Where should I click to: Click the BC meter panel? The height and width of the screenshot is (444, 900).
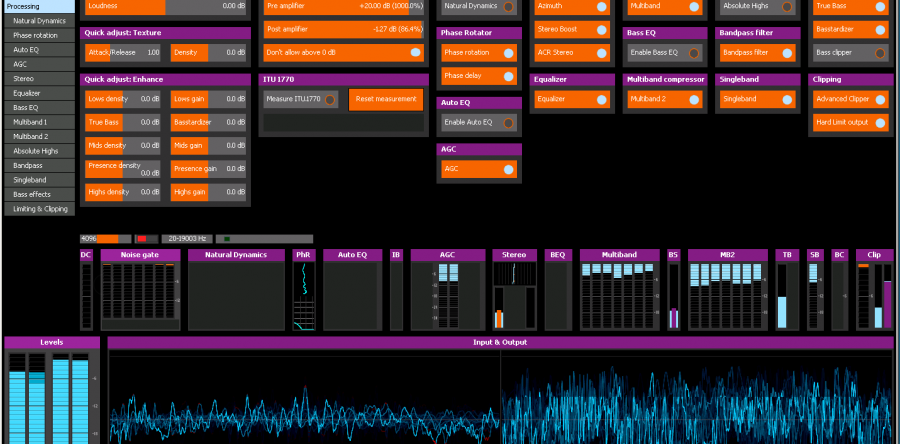840,290
